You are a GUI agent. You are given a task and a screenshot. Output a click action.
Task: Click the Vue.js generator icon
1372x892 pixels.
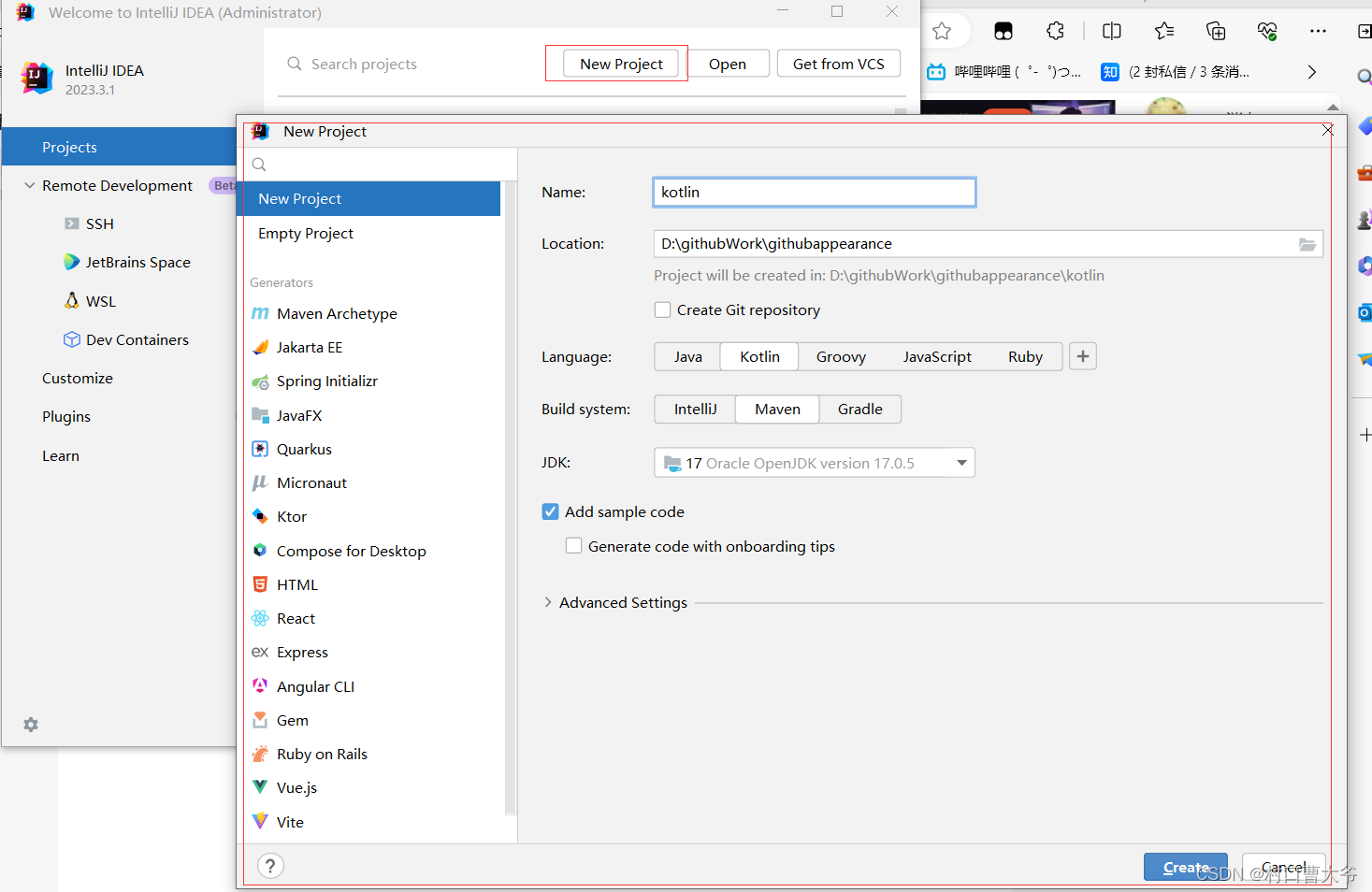click(x=260, y=787)
